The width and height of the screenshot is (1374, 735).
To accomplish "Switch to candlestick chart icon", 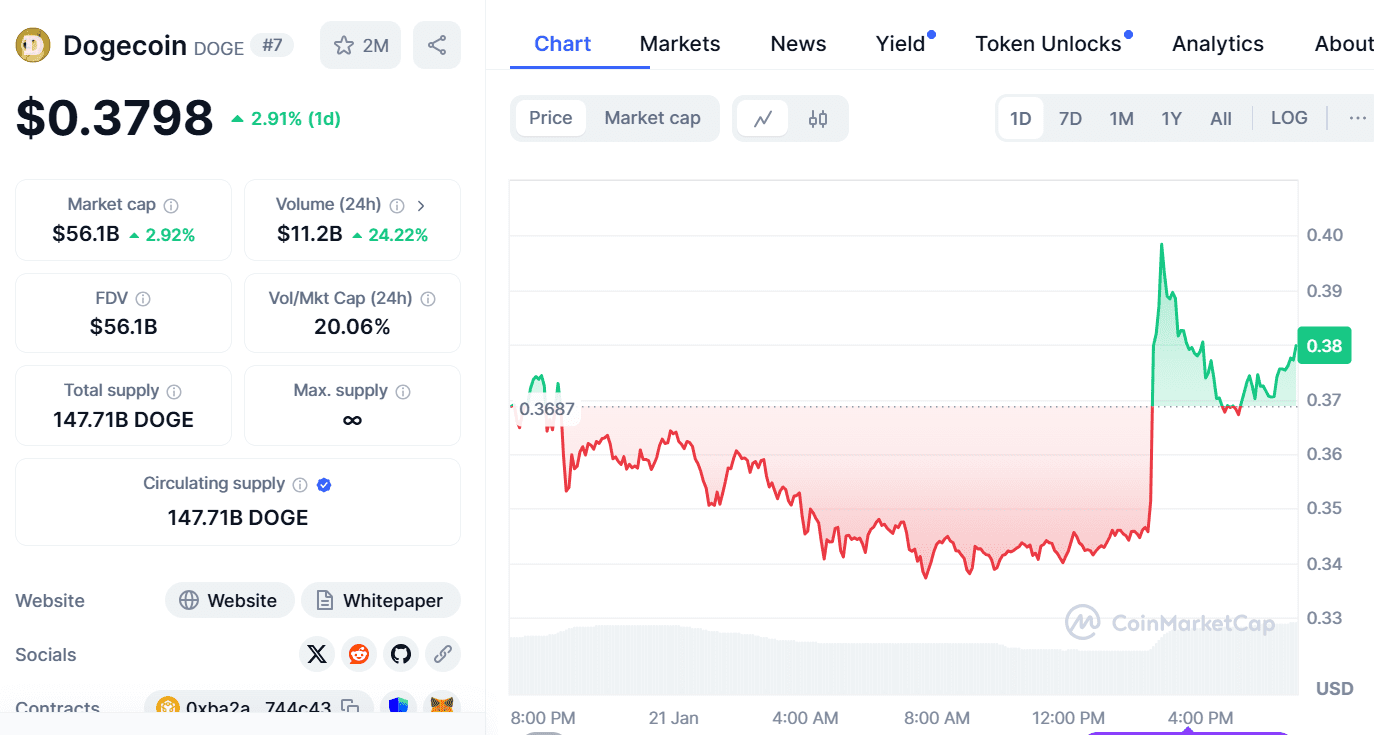I will tap(818, 119).
